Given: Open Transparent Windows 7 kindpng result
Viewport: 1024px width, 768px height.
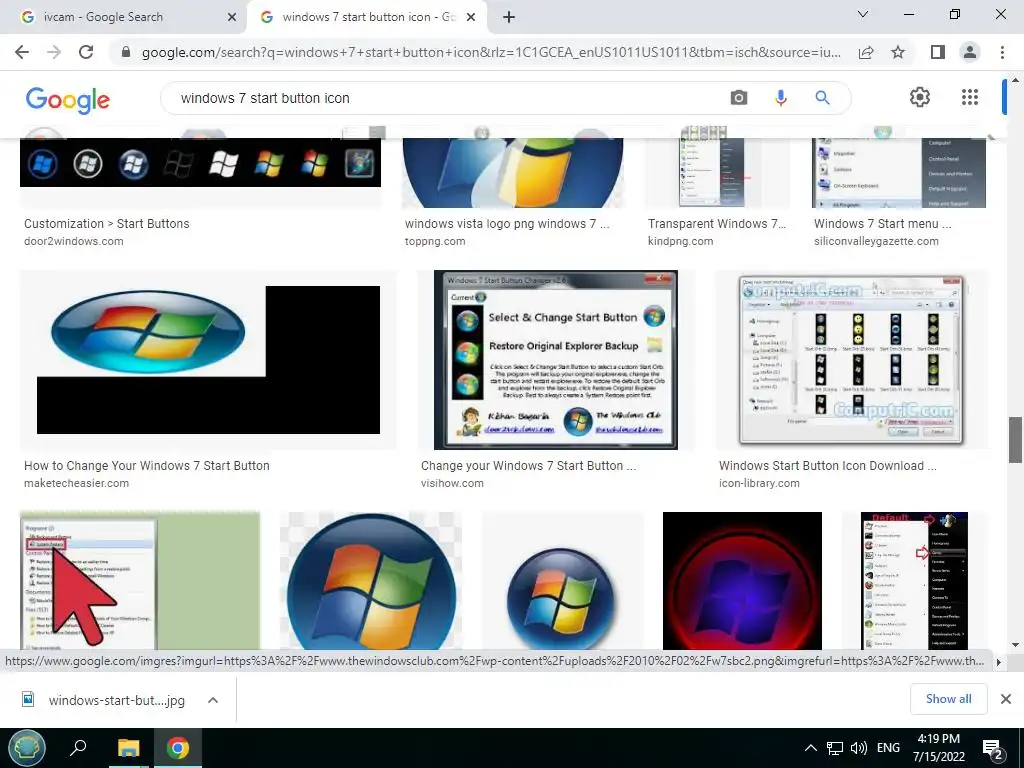Looking at the screenshot, I should coord(717,223).
